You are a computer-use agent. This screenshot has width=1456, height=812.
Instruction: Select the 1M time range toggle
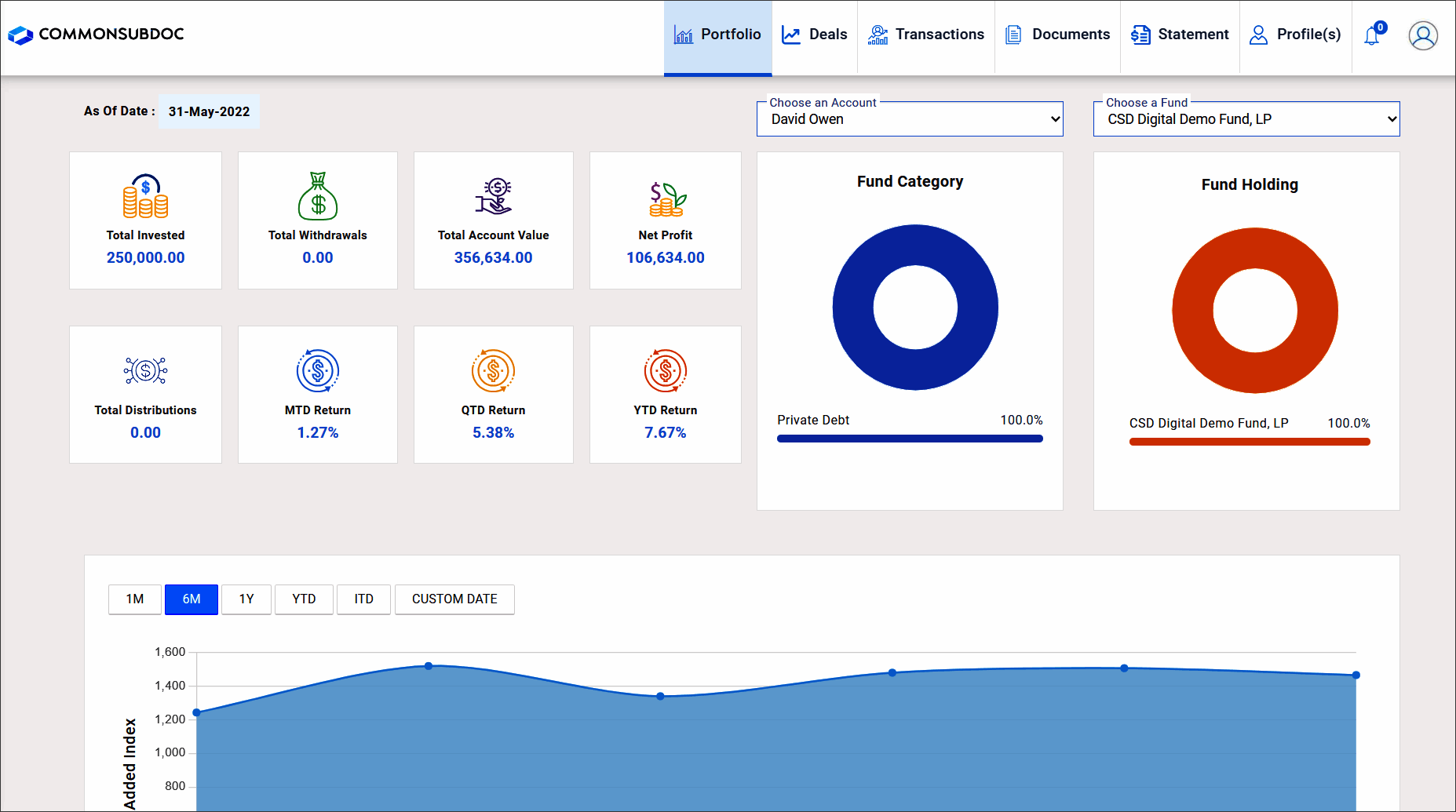pos(135,599)
